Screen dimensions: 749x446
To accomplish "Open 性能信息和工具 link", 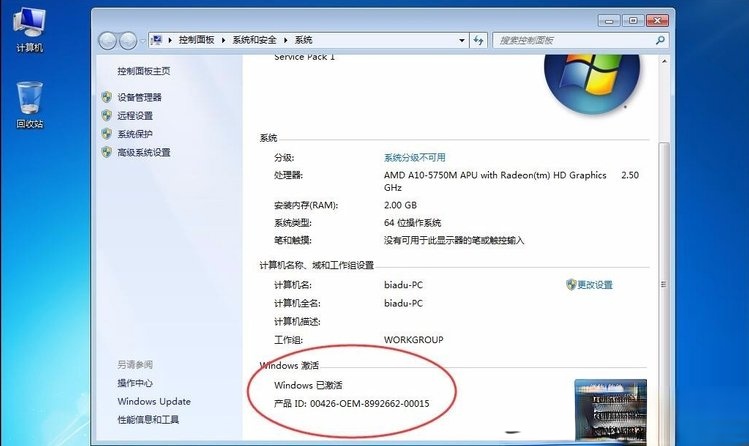I will 148,420.
